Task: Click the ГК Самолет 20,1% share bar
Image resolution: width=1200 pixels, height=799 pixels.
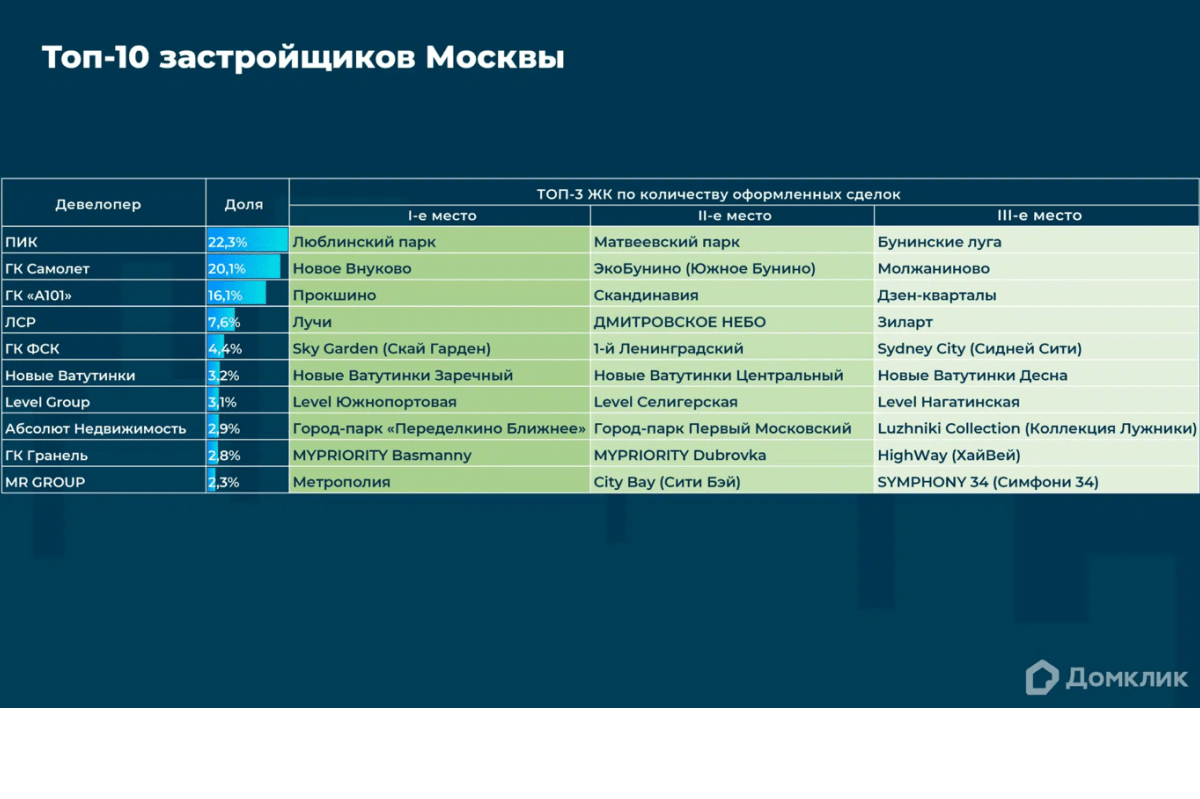Action: 243,269
